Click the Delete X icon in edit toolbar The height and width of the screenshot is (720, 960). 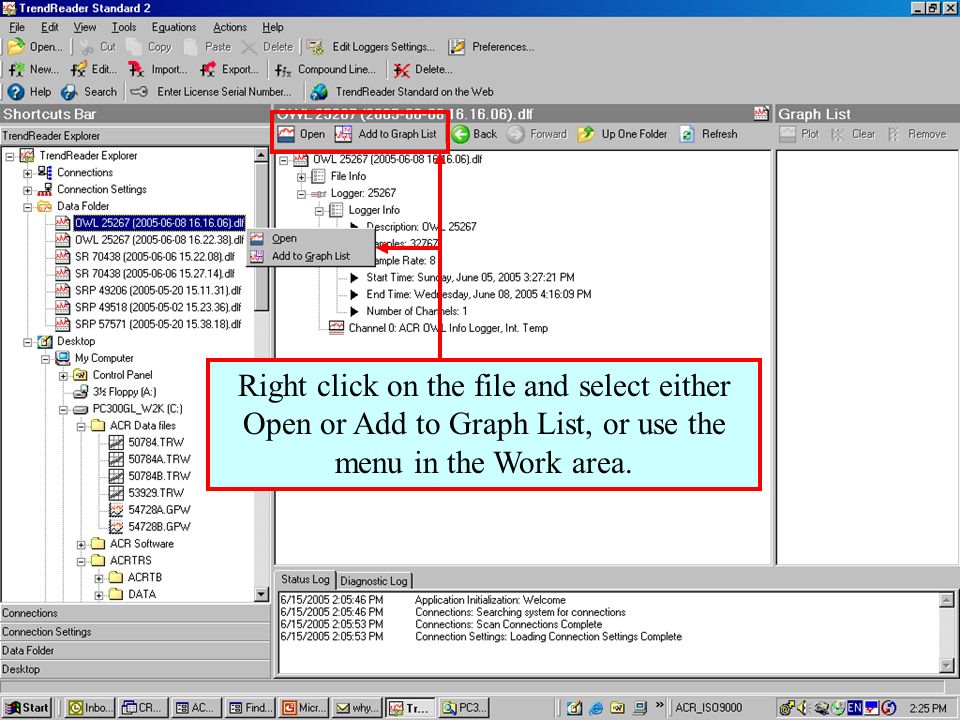249,47
